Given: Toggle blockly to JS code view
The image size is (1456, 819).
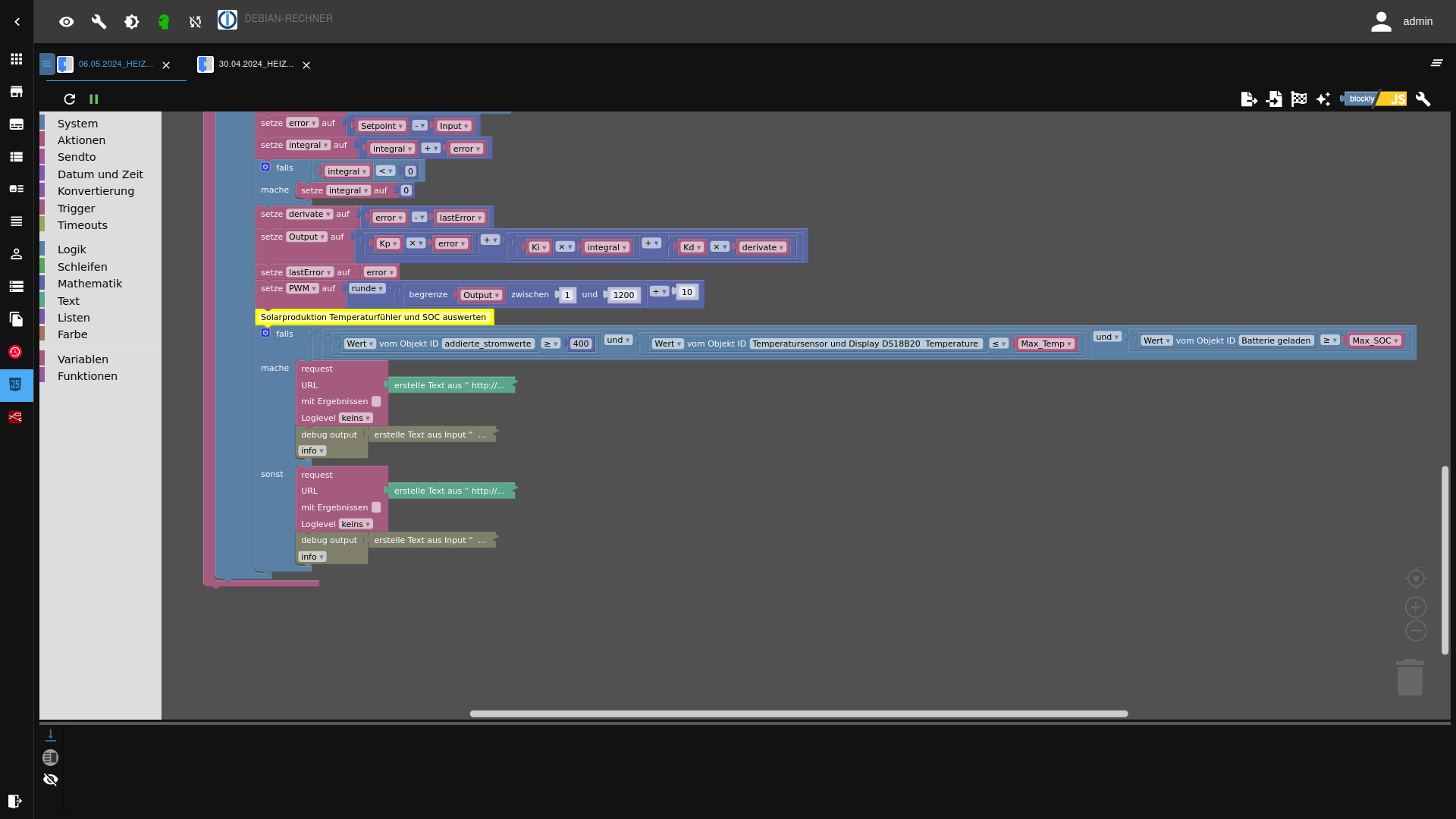Looking at the screenshot, I should click(x=1373, y=99).
